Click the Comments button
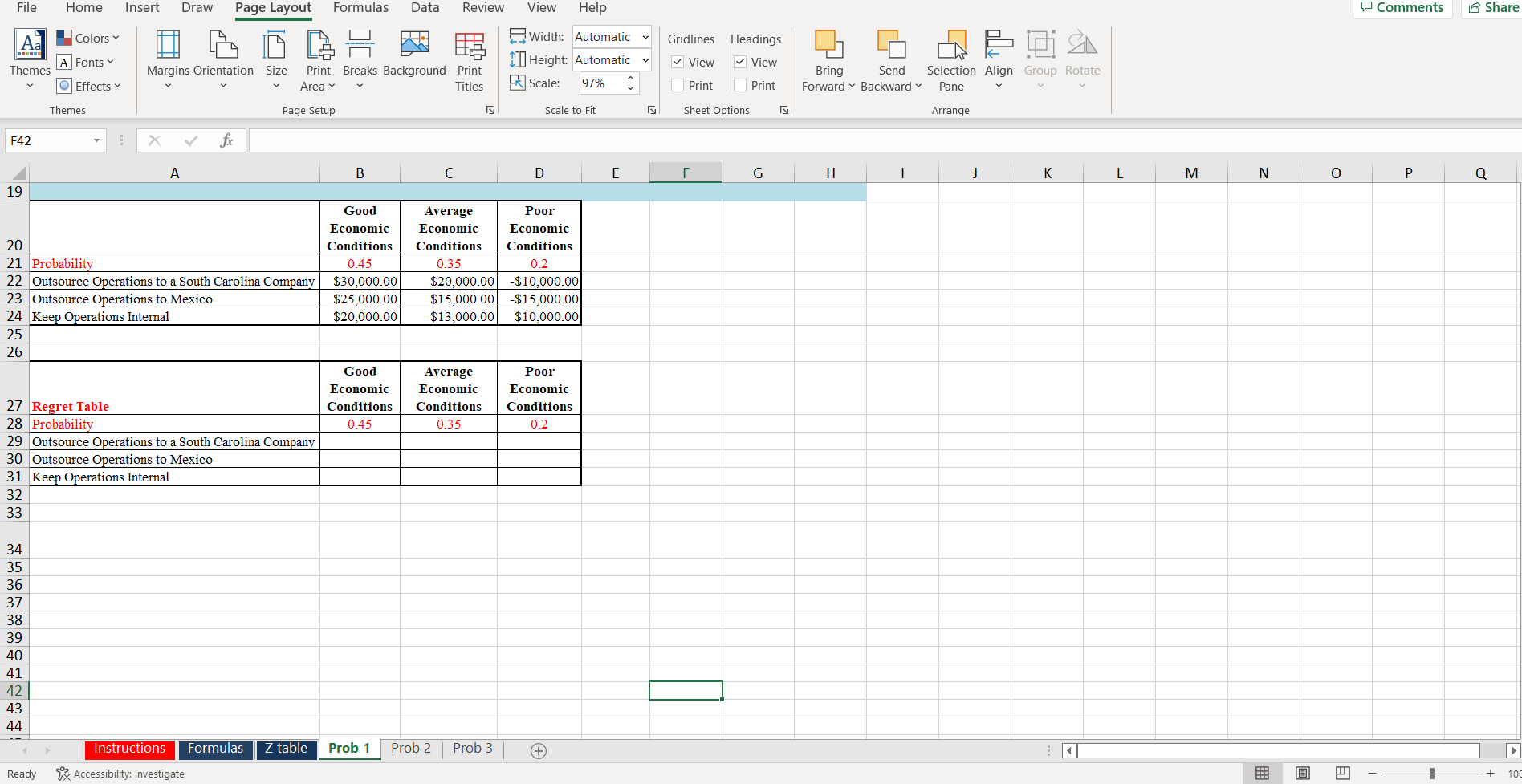Image resolution: width=1522 pixels, height=784 pixels. coord(1402,8)
